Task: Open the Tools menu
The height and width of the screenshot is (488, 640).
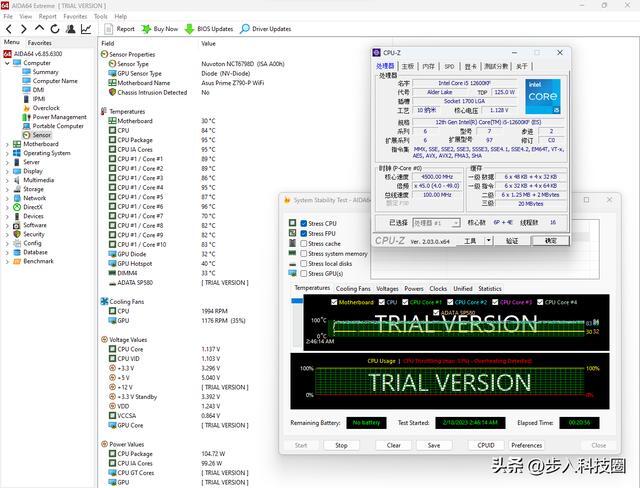Action: (100, 16)
